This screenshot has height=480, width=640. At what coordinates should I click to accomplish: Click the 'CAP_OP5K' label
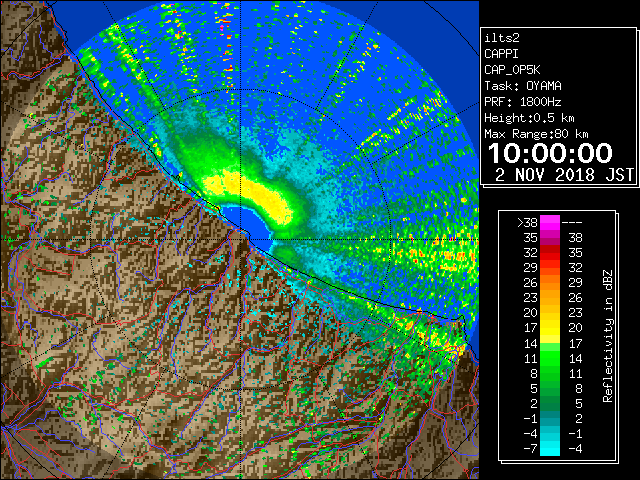(x=512, y=70)
